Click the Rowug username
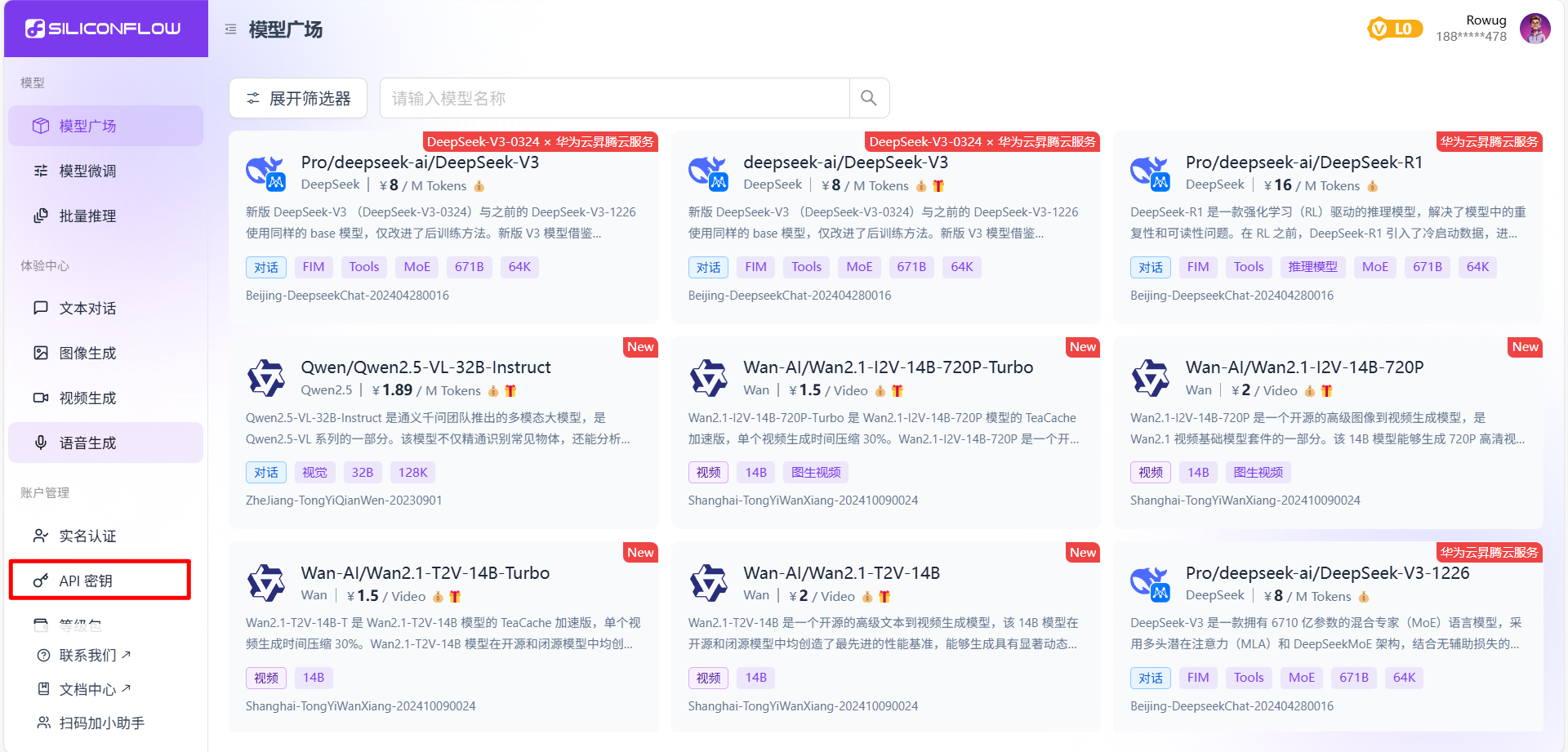This screenshot has width=1568, height=752. point(1486,20)
